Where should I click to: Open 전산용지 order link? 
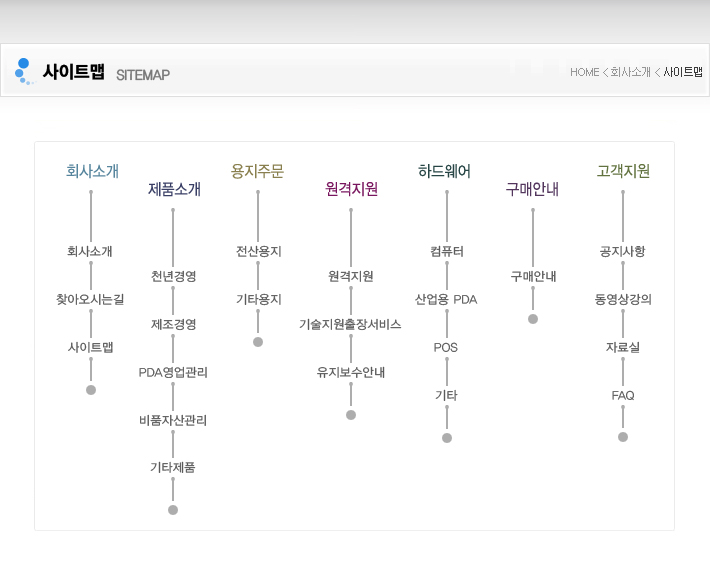click(259, 251)
